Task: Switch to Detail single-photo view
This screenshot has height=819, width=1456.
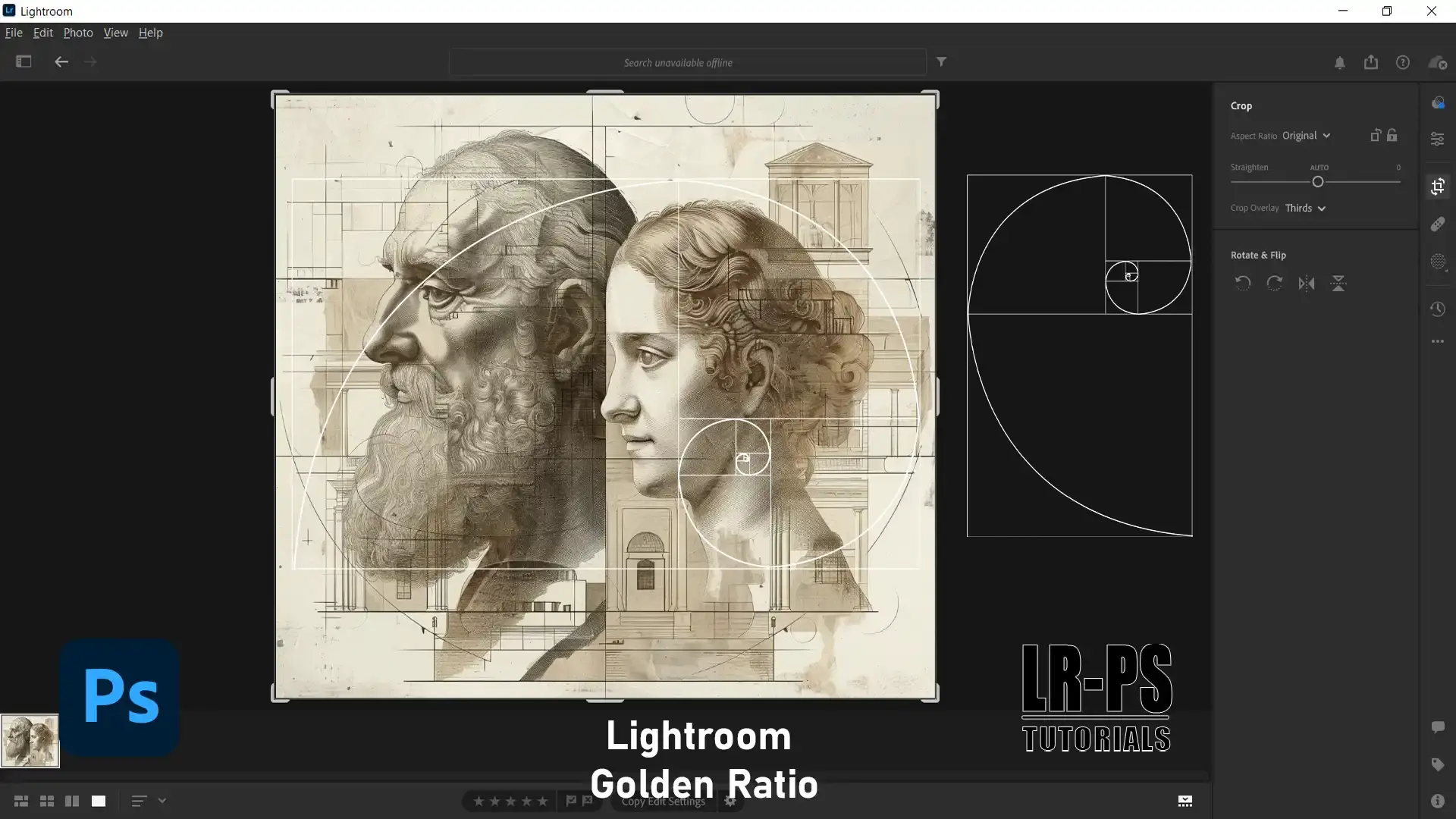Action: [99, 801]
